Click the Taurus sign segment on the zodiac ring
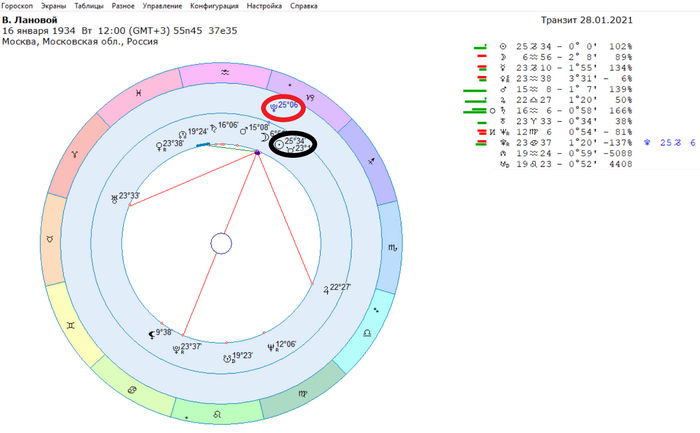Image resolution: width=700 pixels, height=433 pixels. pos(50,239)
